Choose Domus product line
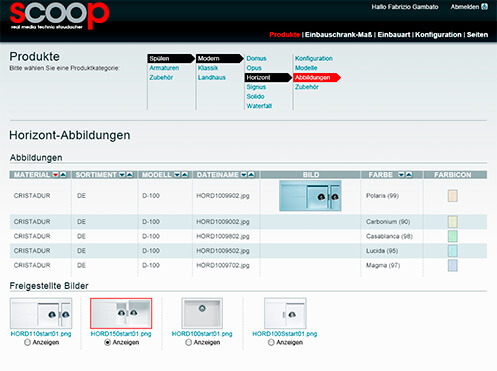Screen dimensions: 497x371 [x=256, y=58]
